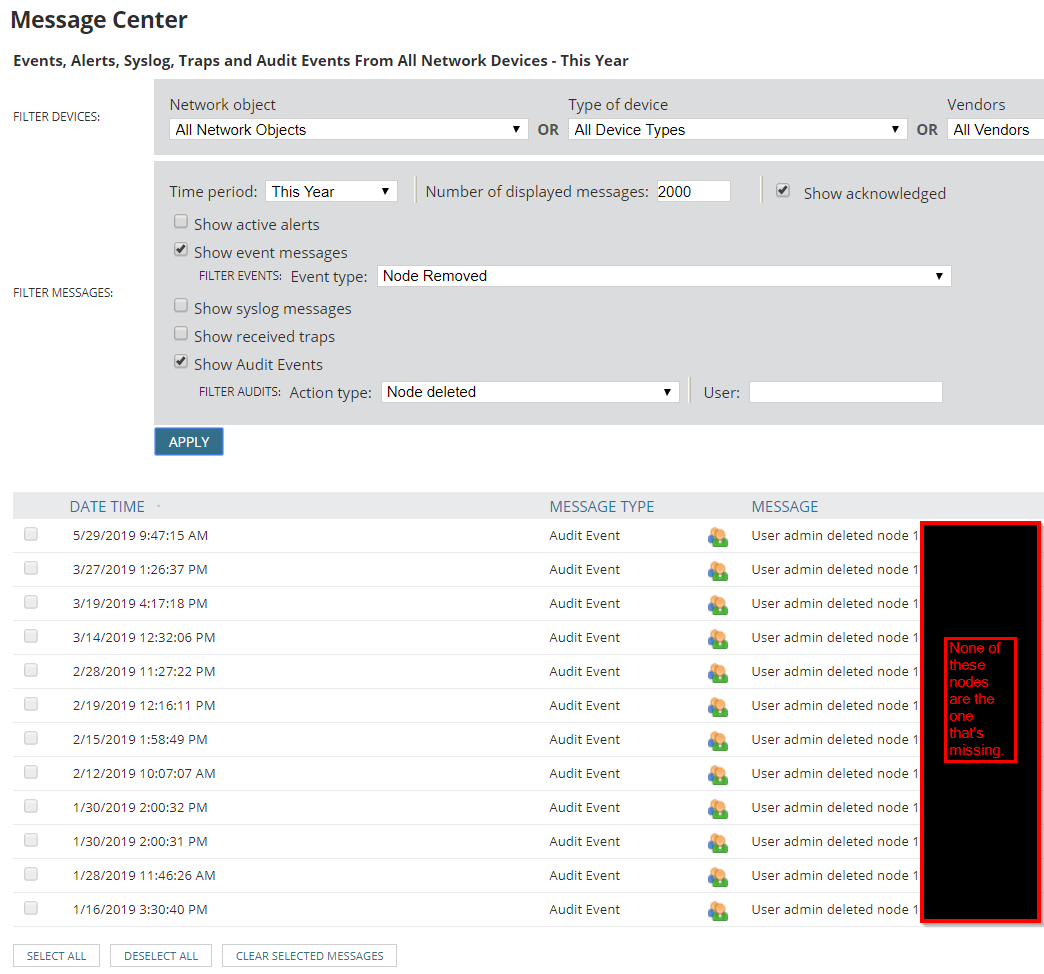Click audit event icon for 1/30/2019 2:00:32 PM row
Screen dimensions: 1044x974
[x=718, y=808]
